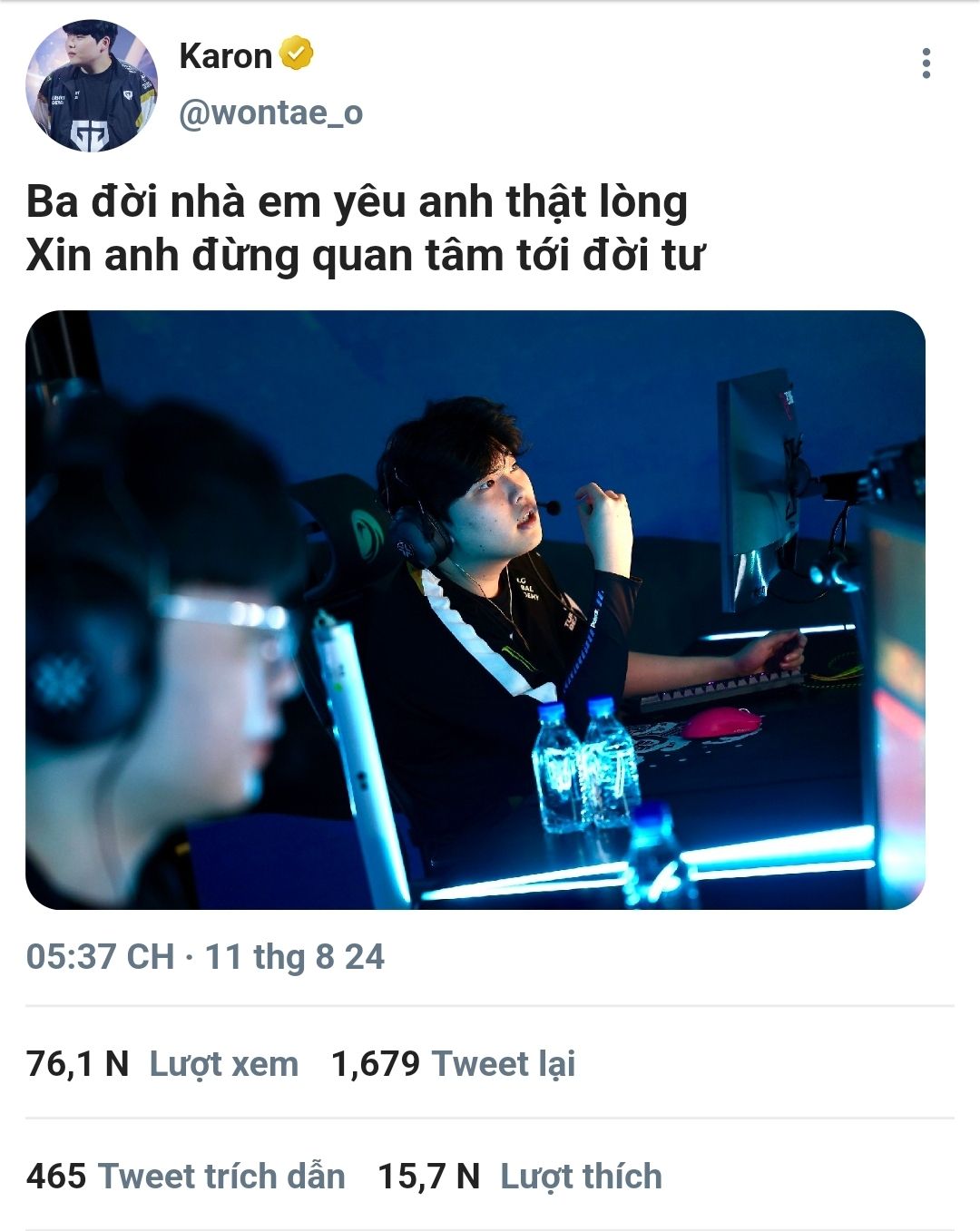Tap the 05:37 CH timestamp

pyautogui.click(x=100, y=957)
